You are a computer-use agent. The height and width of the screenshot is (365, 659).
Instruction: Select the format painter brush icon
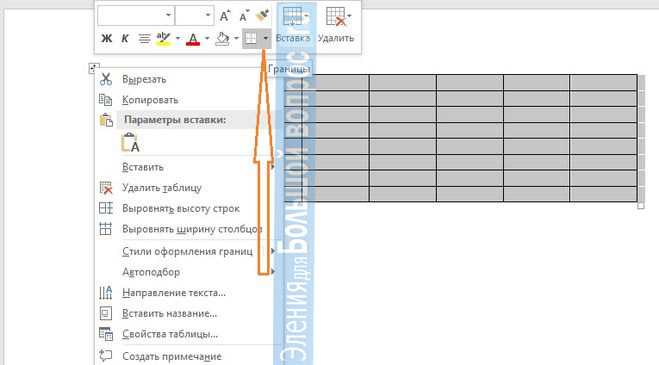[263, 16]
